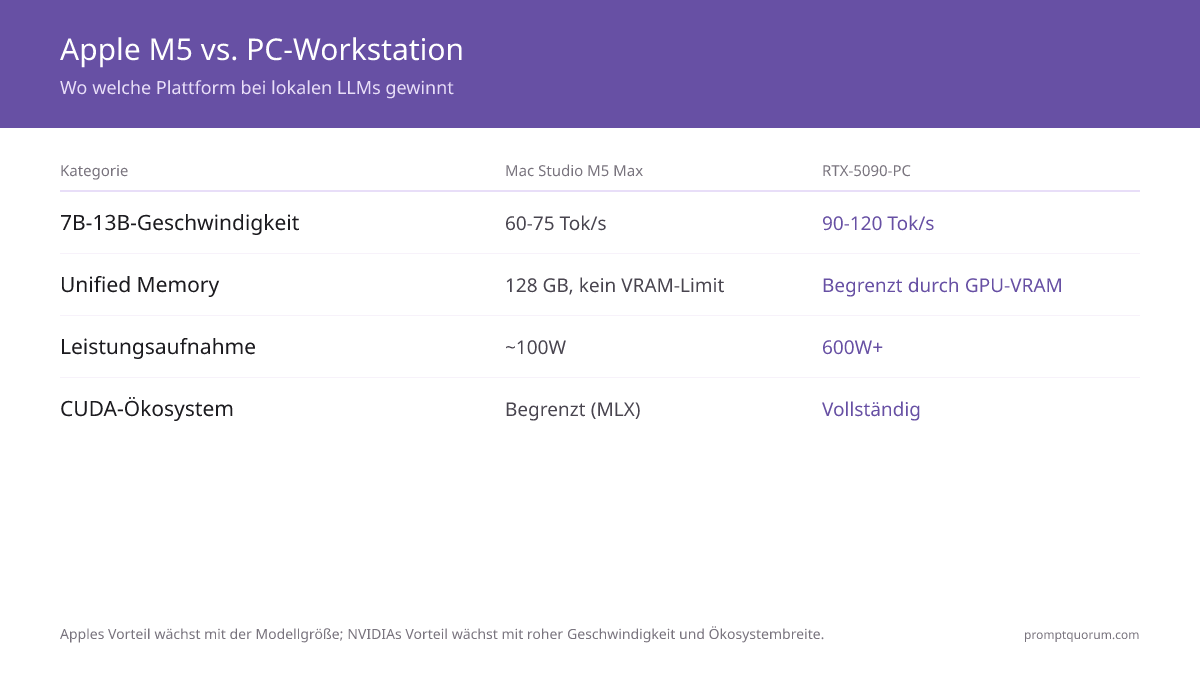Click the 'Begrenzt (MLX)' cell
1200x675 pixels.
pyautogui.click(x=573, y=409)
